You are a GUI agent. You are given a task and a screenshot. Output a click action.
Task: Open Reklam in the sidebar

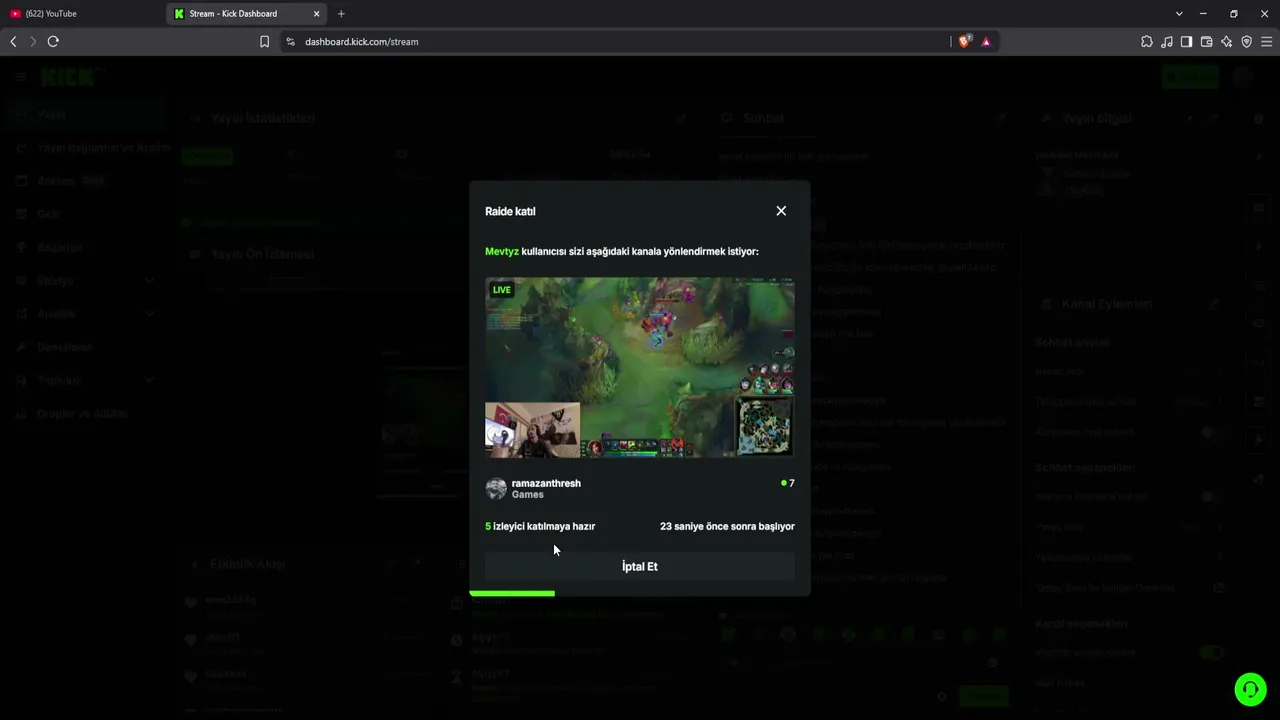(84, 181)
